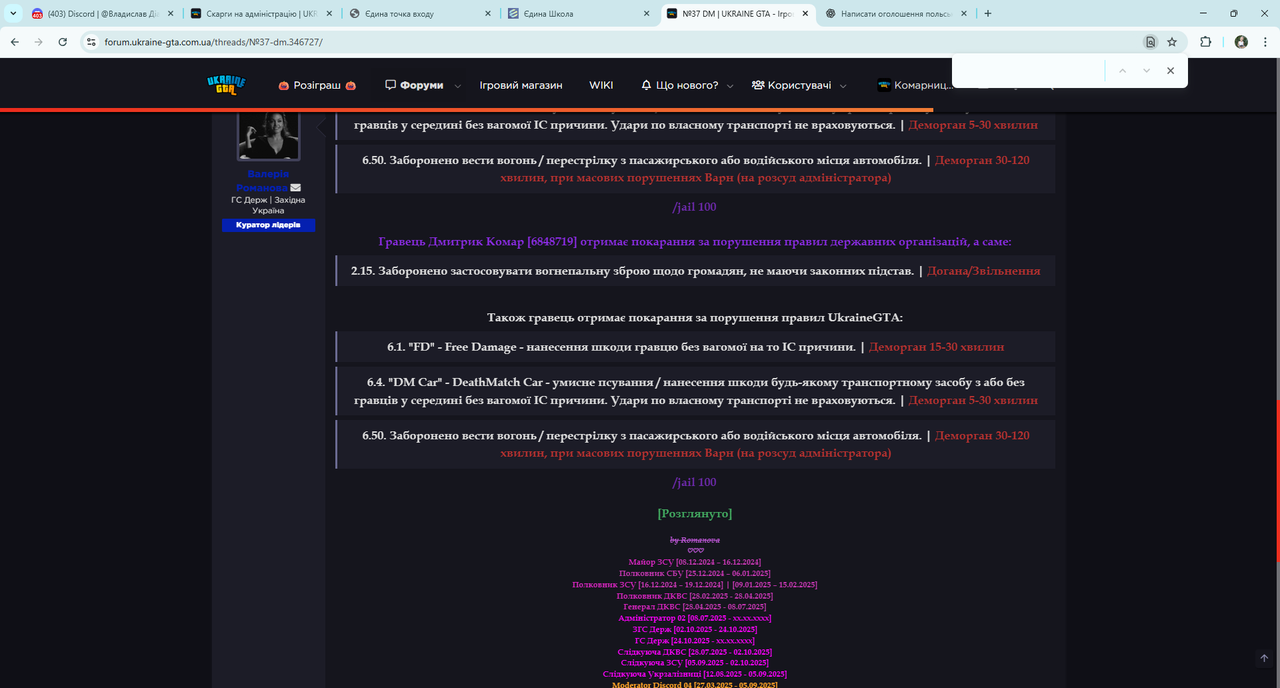Open the Користувачі section
The width and height of the screenshot is (1280, 688).
[791, 85]
